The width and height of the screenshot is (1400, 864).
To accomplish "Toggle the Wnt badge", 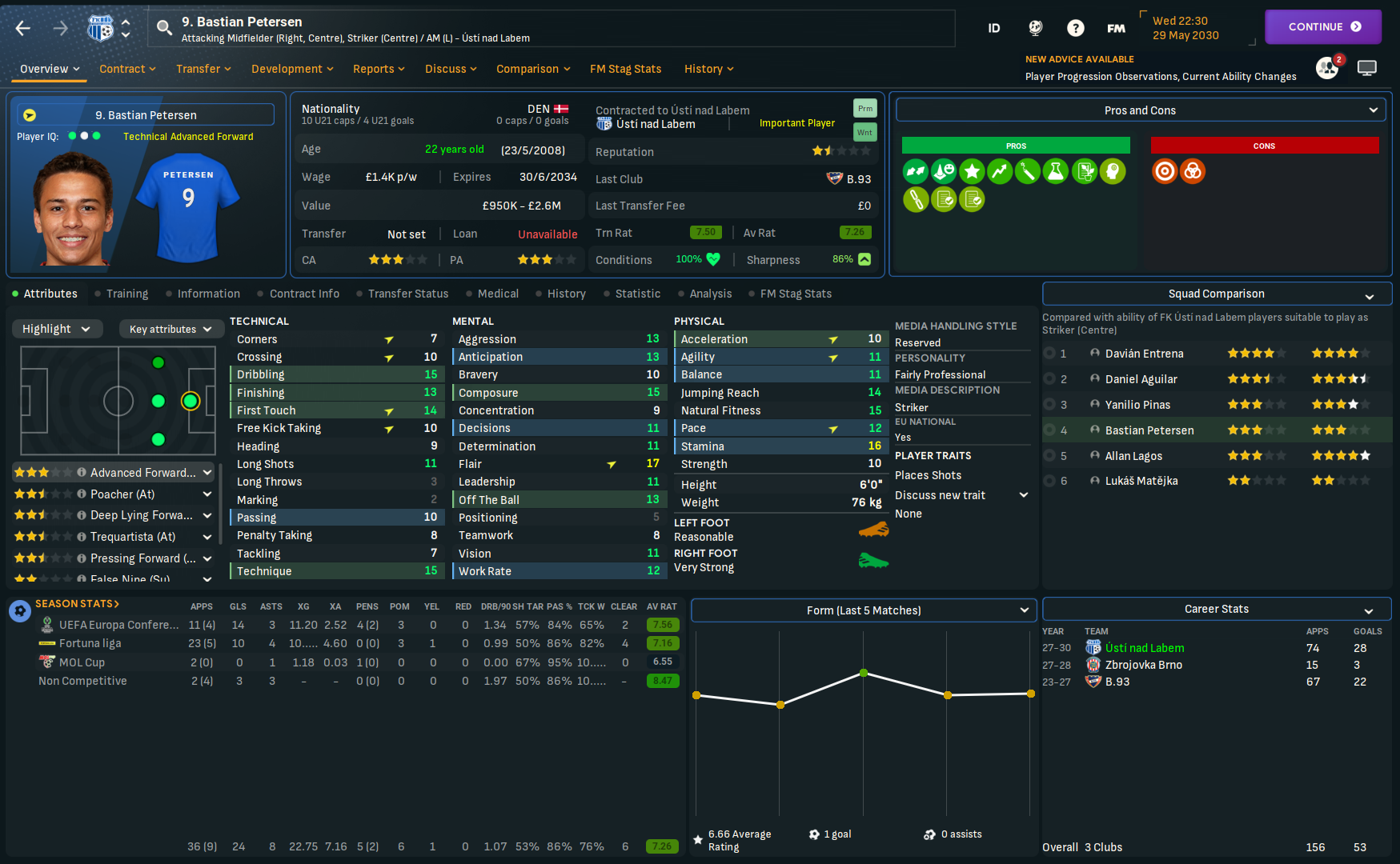I will pos(865,132).
